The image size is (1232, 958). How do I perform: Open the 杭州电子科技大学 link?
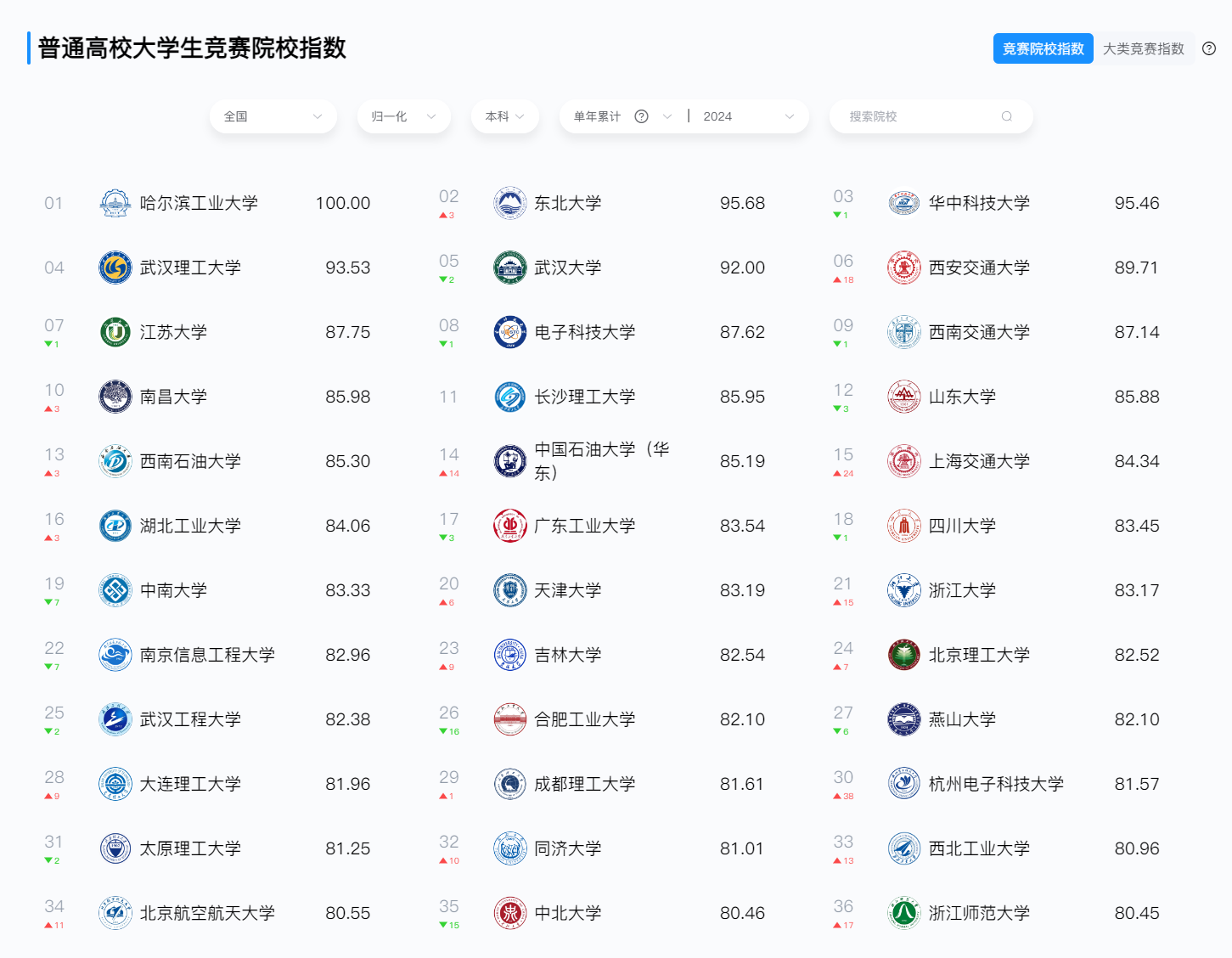(x=996, y=784)
